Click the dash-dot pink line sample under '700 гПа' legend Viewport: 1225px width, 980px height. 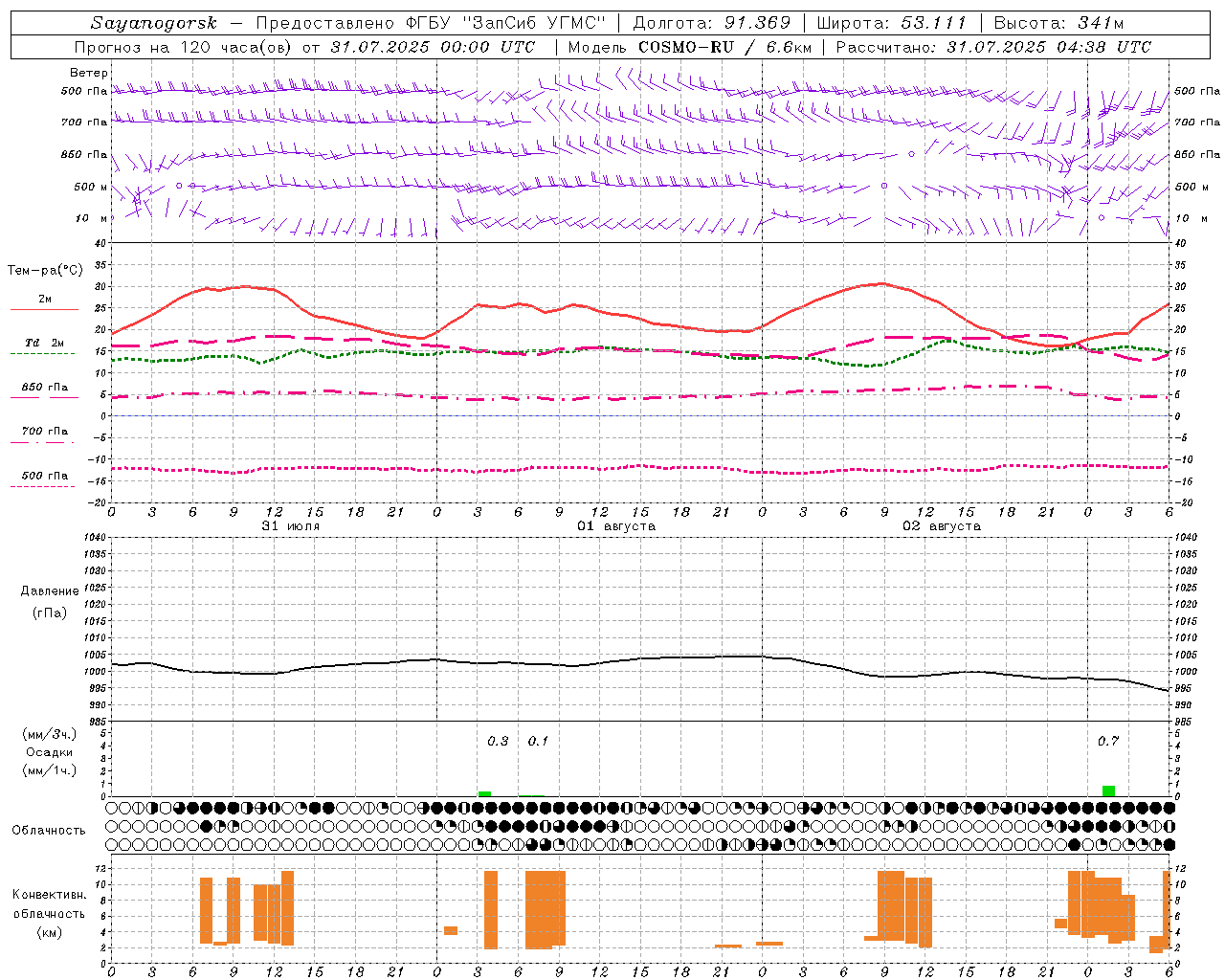[x=42, y=442]
